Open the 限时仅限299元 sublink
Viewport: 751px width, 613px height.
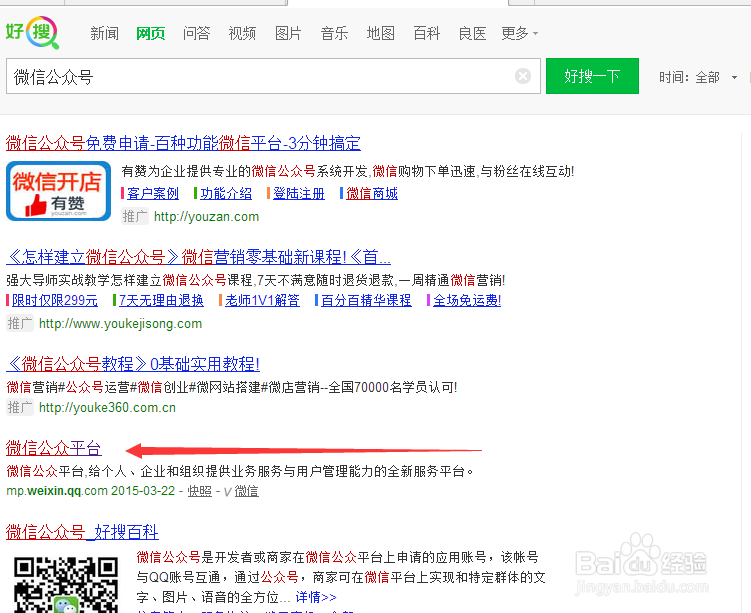point(55,300)
